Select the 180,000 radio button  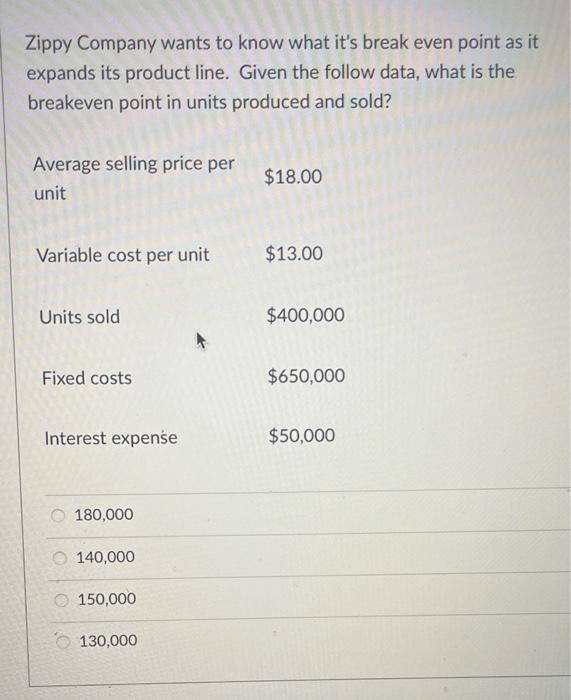pos(58,516)
